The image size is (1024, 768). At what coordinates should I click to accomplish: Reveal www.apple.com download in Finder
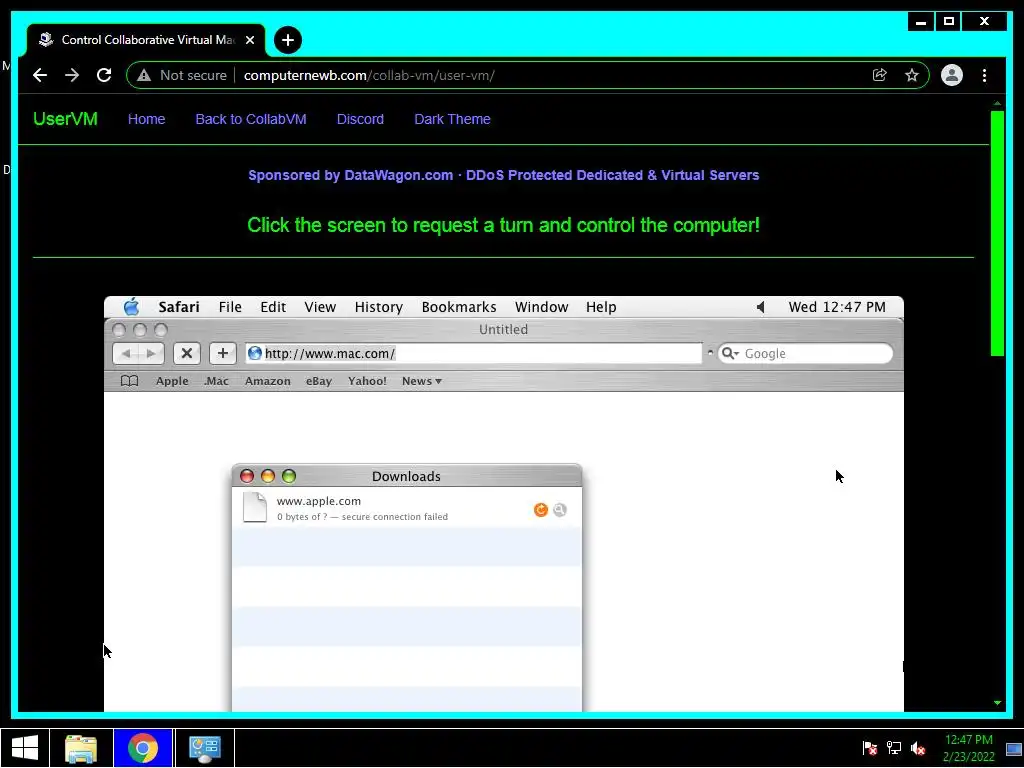[x=560, y=509]
